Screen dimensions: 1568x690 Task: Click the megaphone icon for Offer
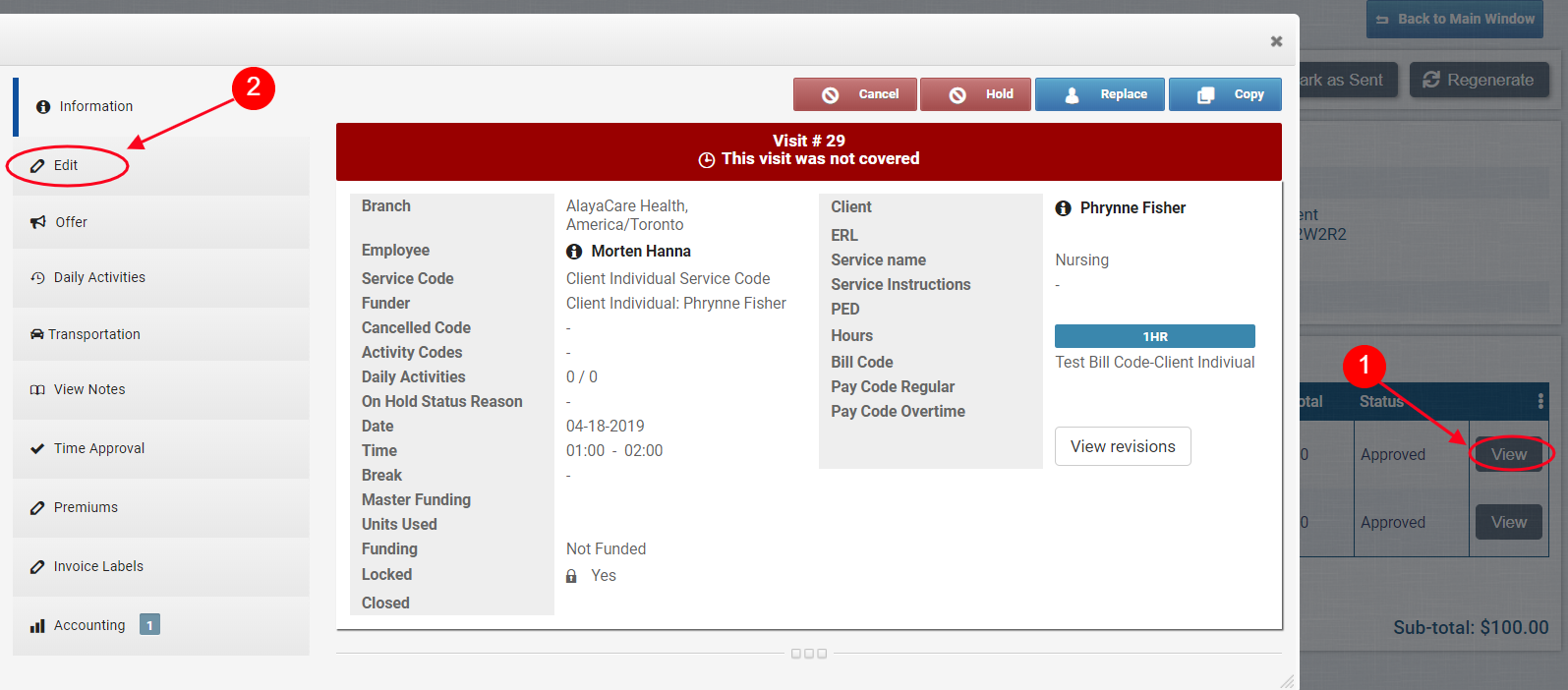[x=38, y=222]
